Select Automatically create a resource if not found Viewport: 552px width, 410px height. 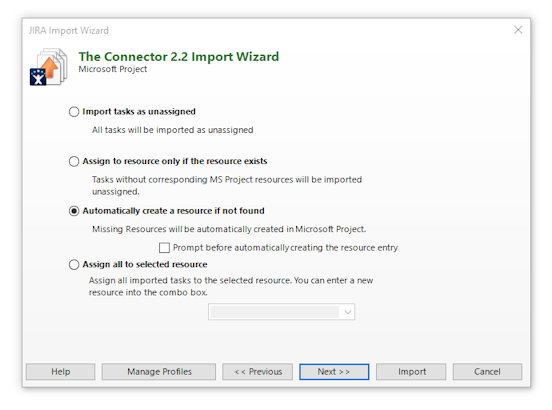pyautogui.click(x=74, y=211)
